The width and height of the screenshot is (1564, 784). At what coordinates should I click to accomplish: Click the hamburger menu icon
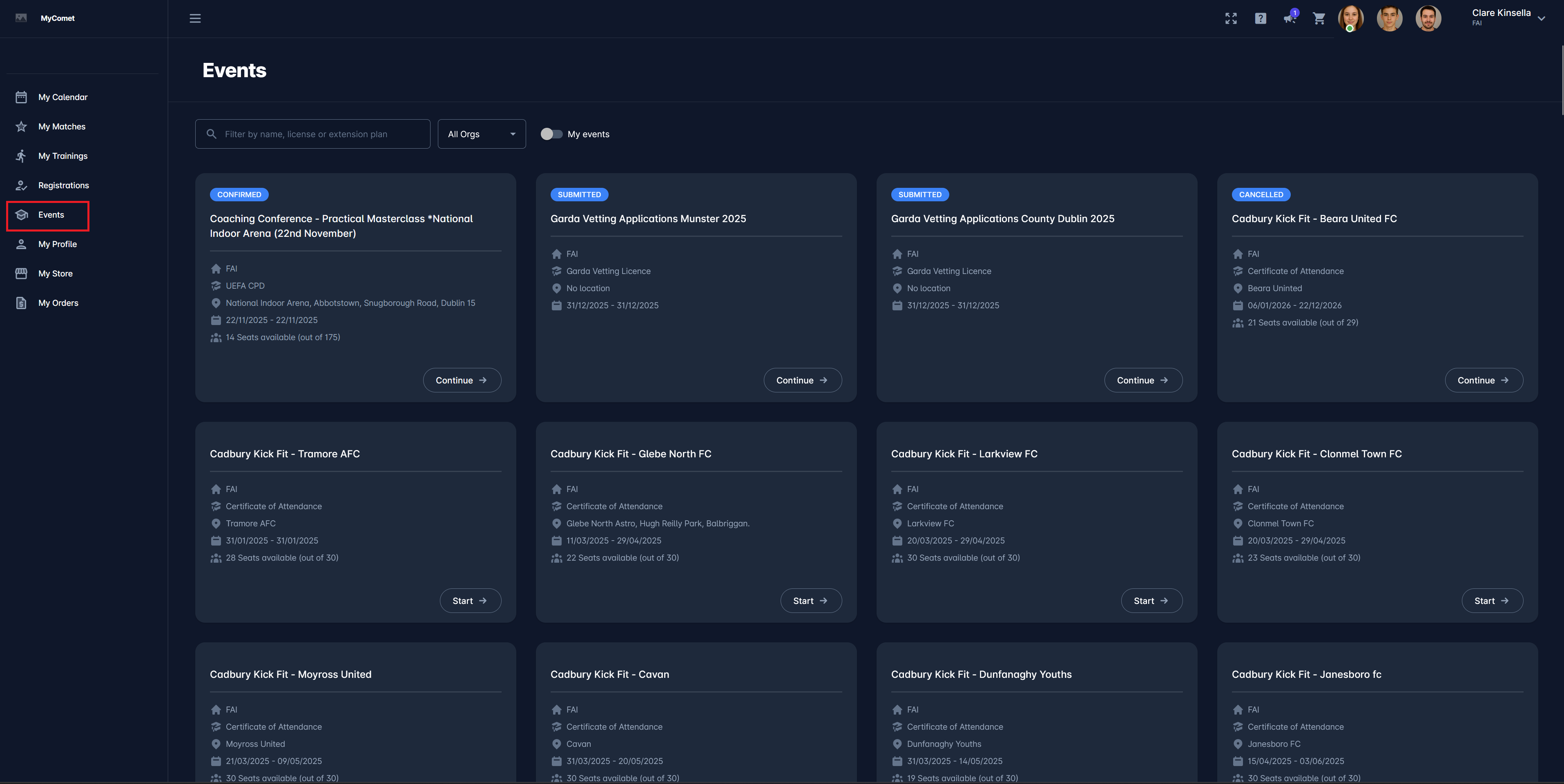coord(195,18)
